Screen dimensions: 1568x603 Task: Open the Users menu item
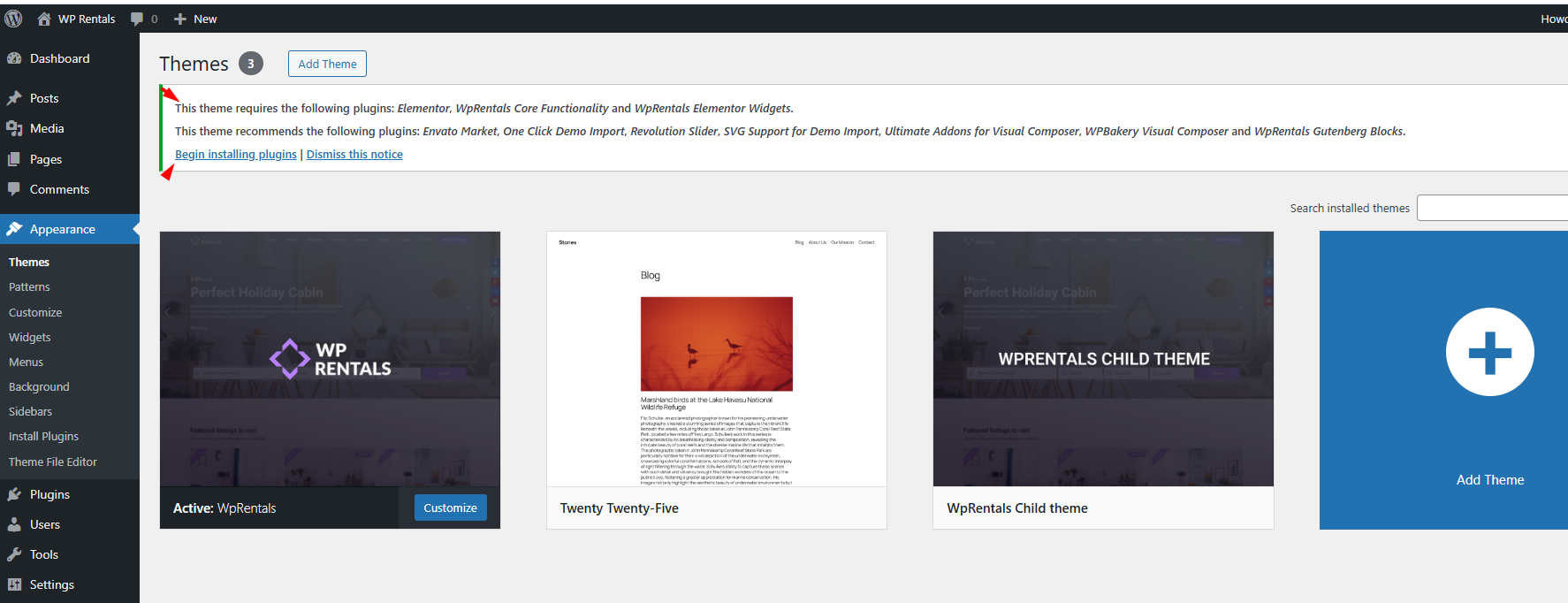tap(44, 524)
